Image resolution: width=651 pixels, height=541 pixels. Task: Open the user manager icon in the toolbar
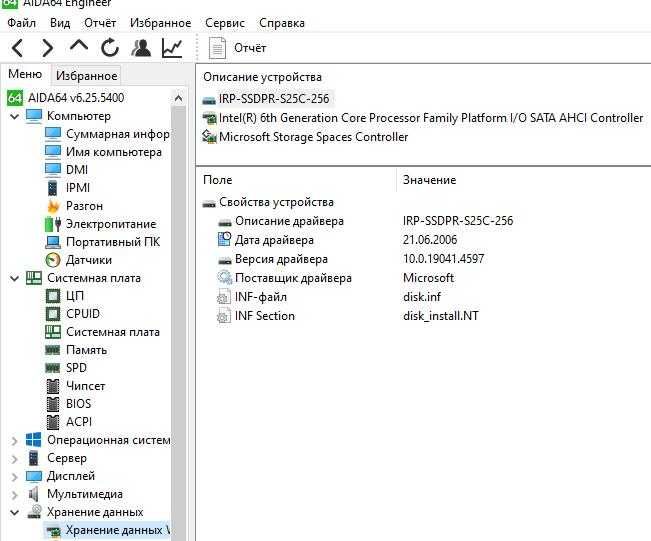click(x=141, y=48)
